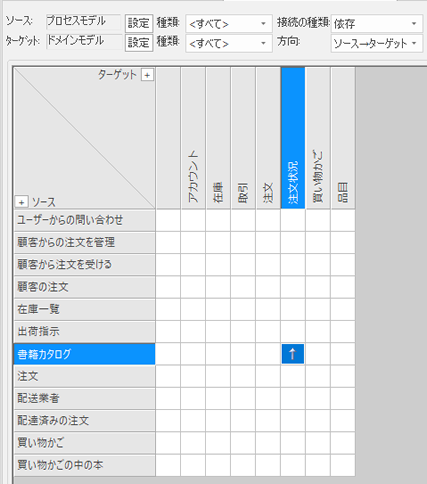The image size is (427, 484).
Task: Select the 買い物かご column header
Action: coord(318,138)
